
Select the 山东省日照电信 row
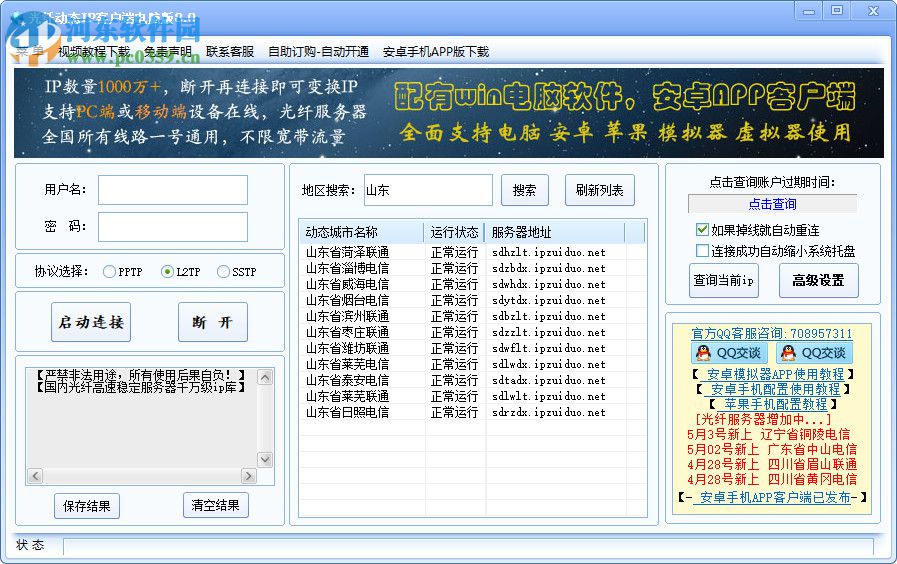[473, 412]
